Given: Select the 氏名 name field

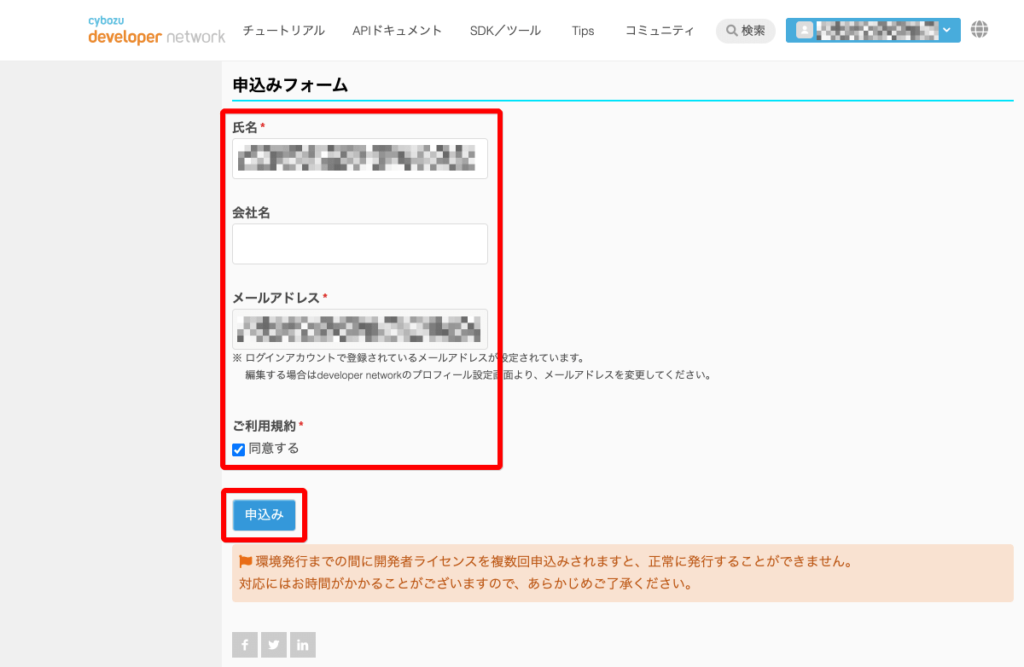Looking at the screenshot, I should point(359,157).
